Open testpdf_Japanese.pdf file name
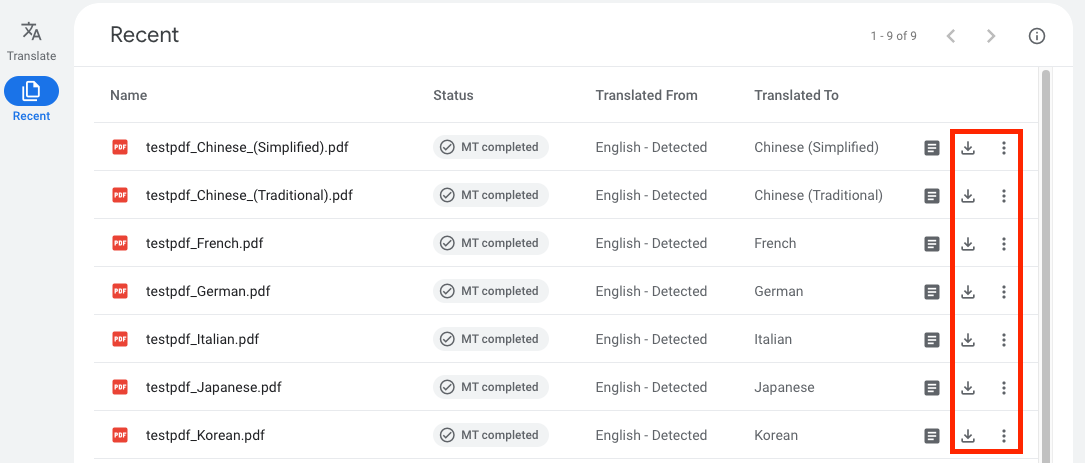The image size is (1085, 463). tap(212, 387)
